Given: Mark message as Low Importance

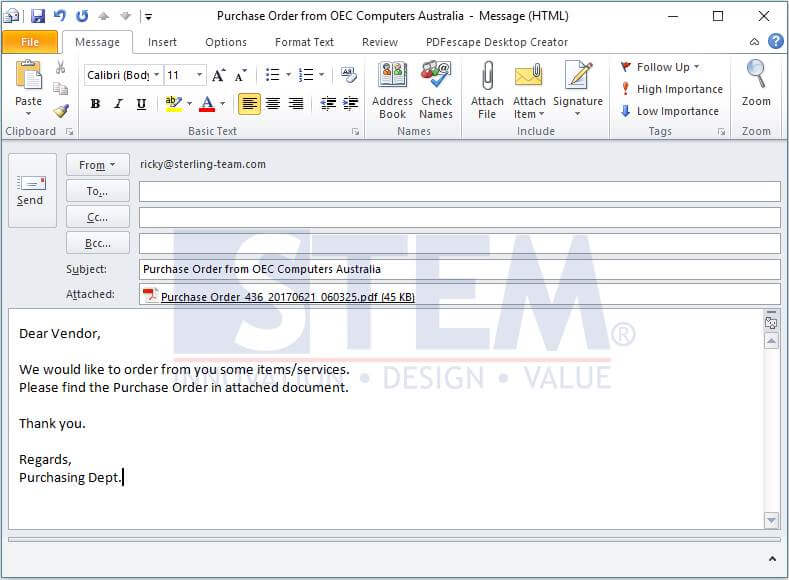Looking at the screenshot, I should pos(670,111).
